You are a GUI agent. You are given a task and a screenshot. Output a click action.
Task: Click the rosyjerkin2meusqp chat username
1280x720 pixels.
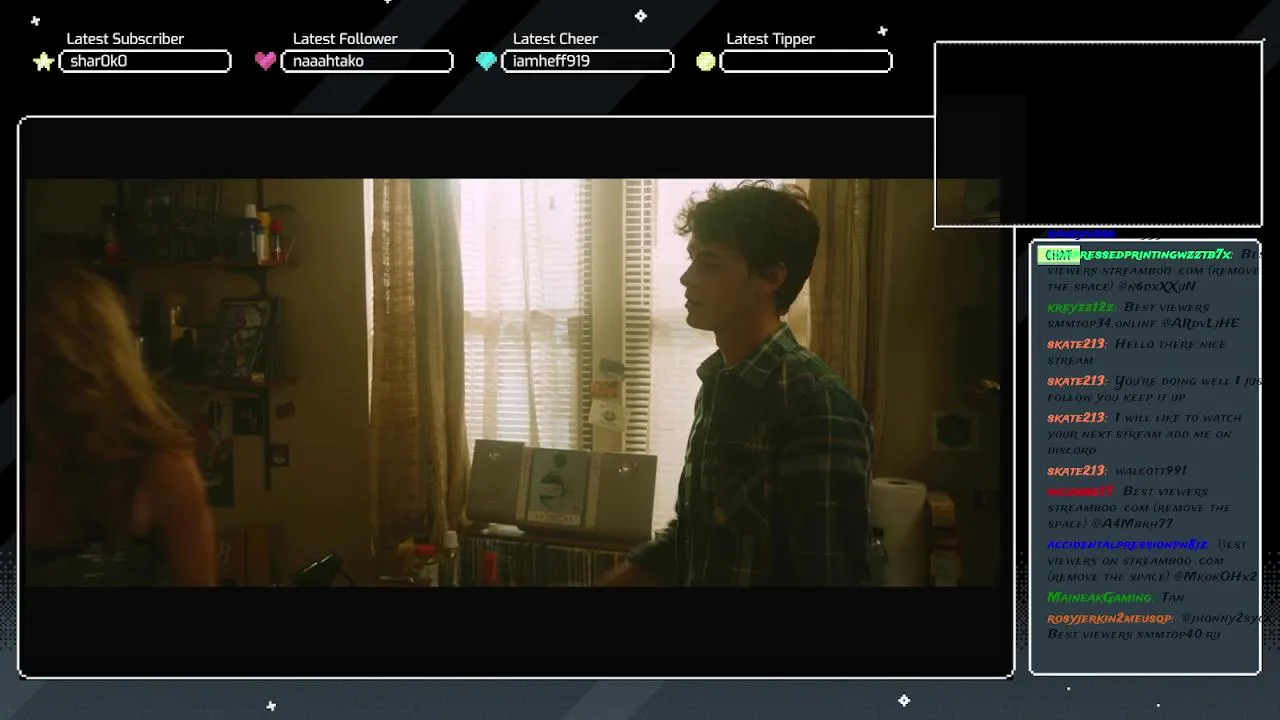[1110, 618]
